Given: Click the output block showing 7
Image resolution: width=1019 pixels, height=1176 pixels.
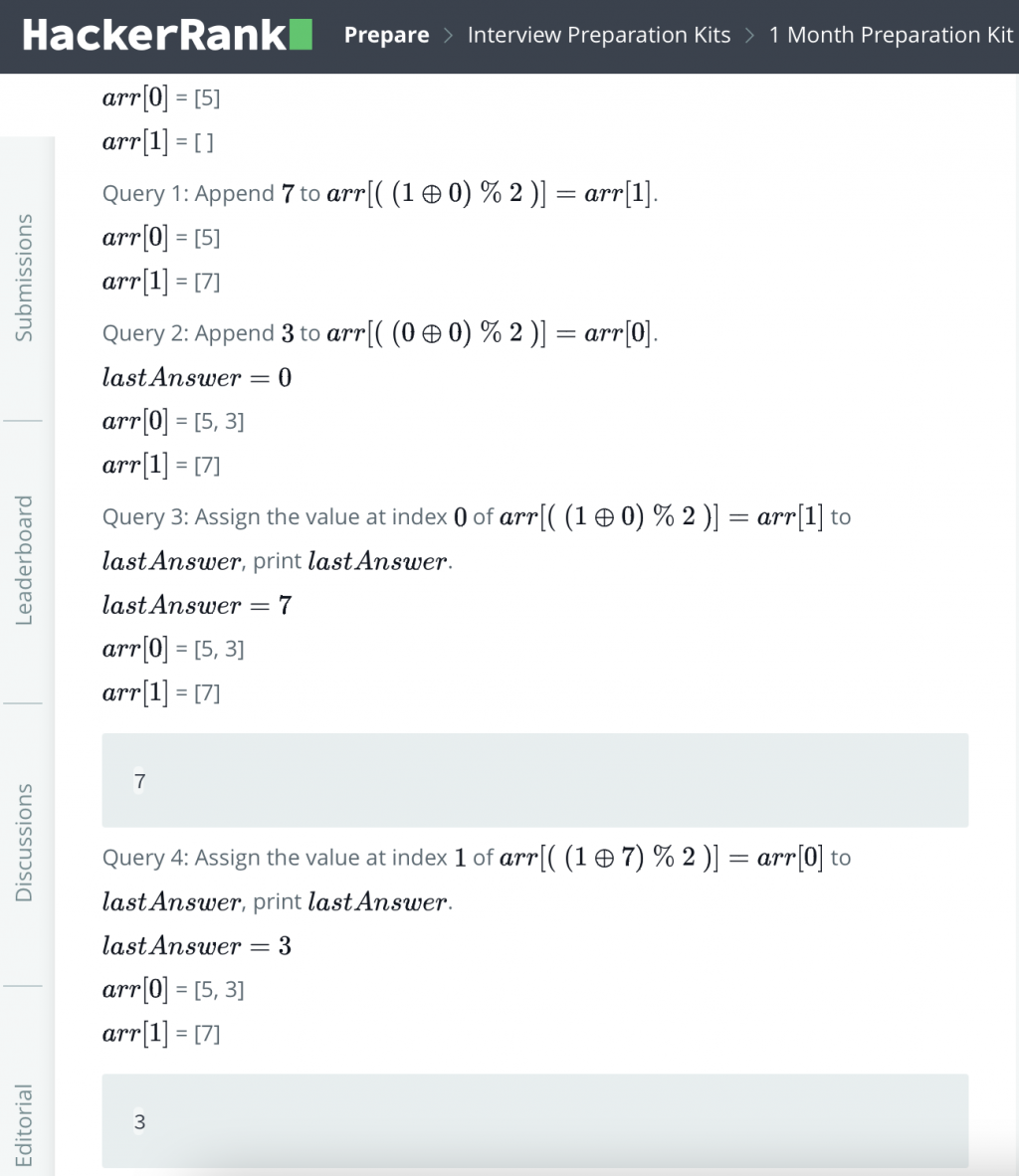Looking at the screenshot, I should (535, 781).
